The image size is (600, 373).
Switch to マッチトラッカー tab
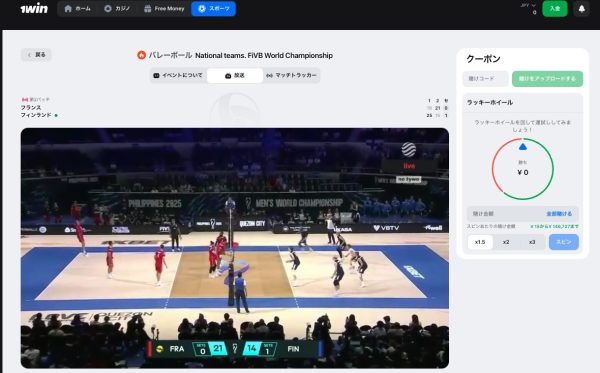coord(291,75)
